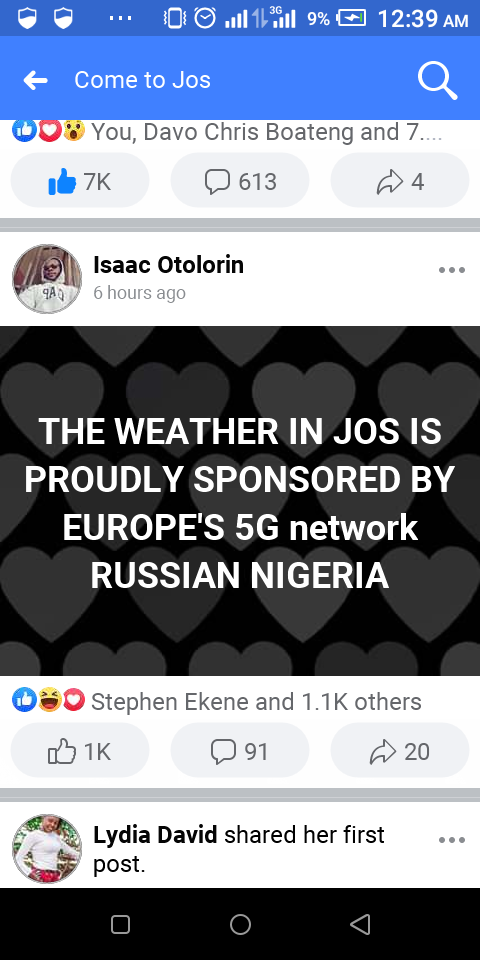Share the top post with 4 shares

(400, 181)
